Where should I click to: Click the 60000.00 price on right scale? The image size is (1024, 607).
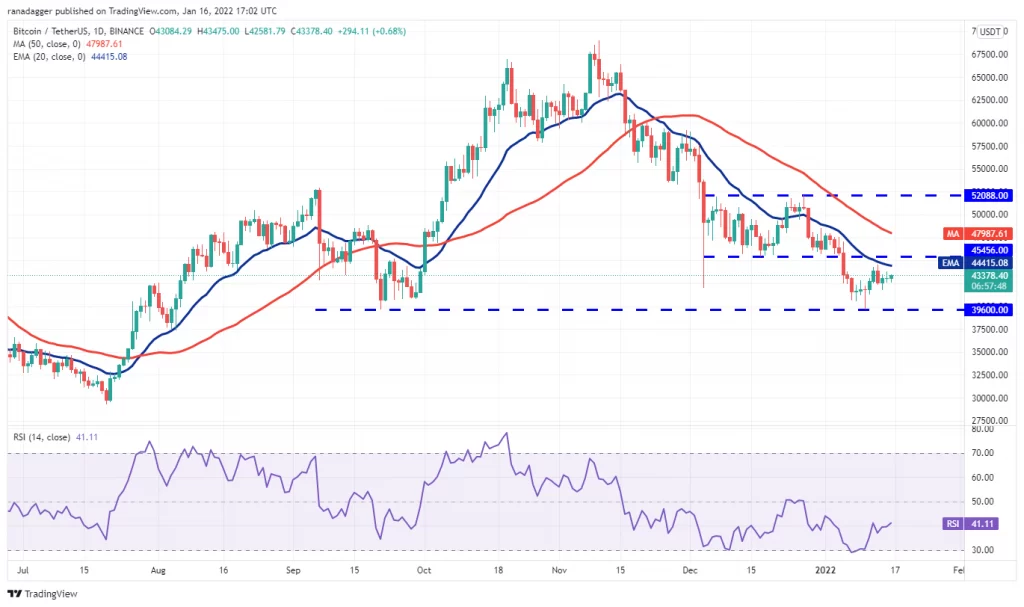pyautogui.click(x=989, y=123)
